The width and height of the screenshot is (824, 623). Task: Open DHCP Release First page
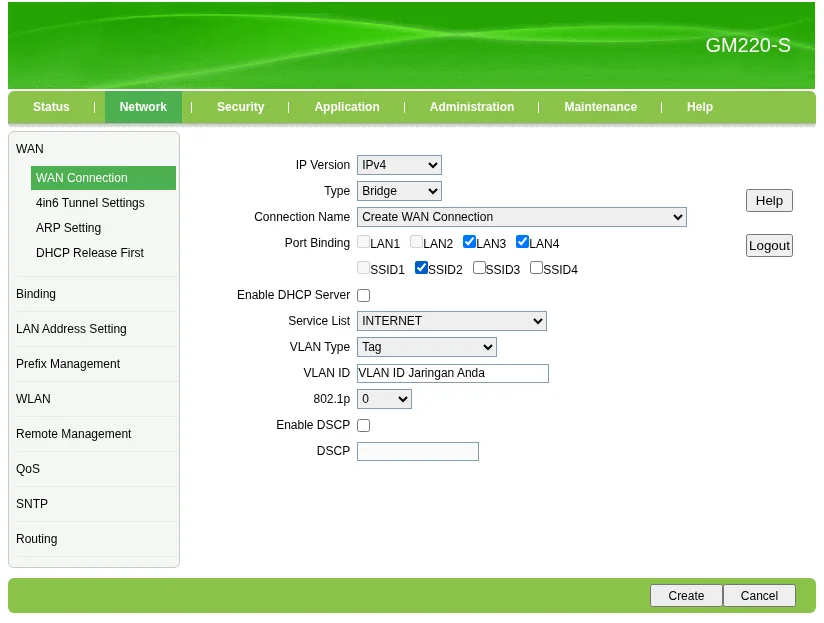(x=90, y=253)
